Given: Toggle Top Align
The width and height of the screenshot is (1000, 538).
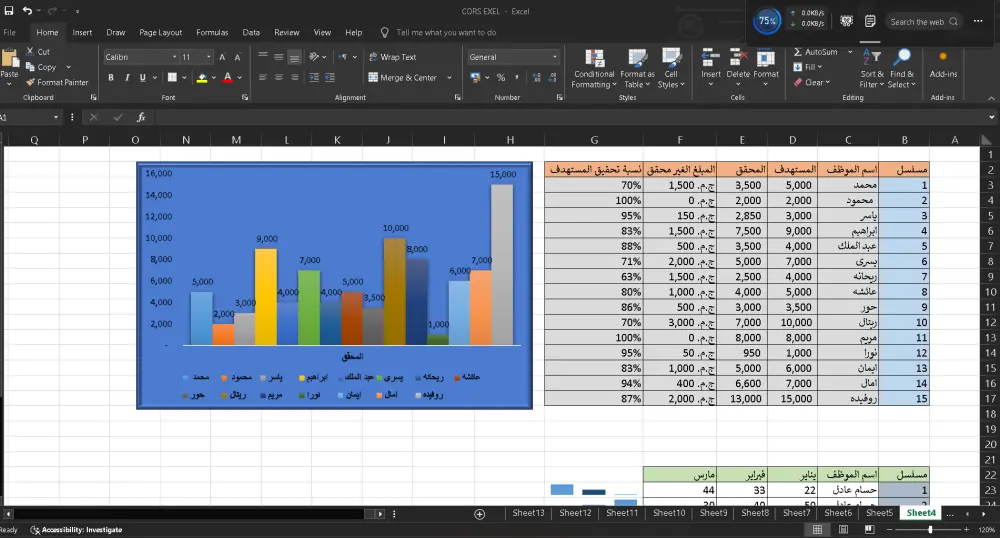Looking at the screenshot, I should [x=263, y=57].
